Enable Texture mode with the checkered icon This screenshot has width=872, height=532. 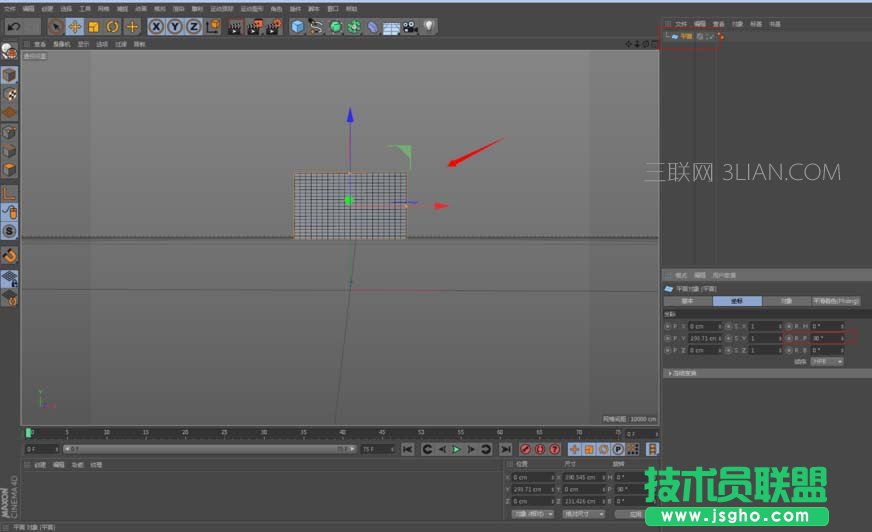[x=9, y=94]
